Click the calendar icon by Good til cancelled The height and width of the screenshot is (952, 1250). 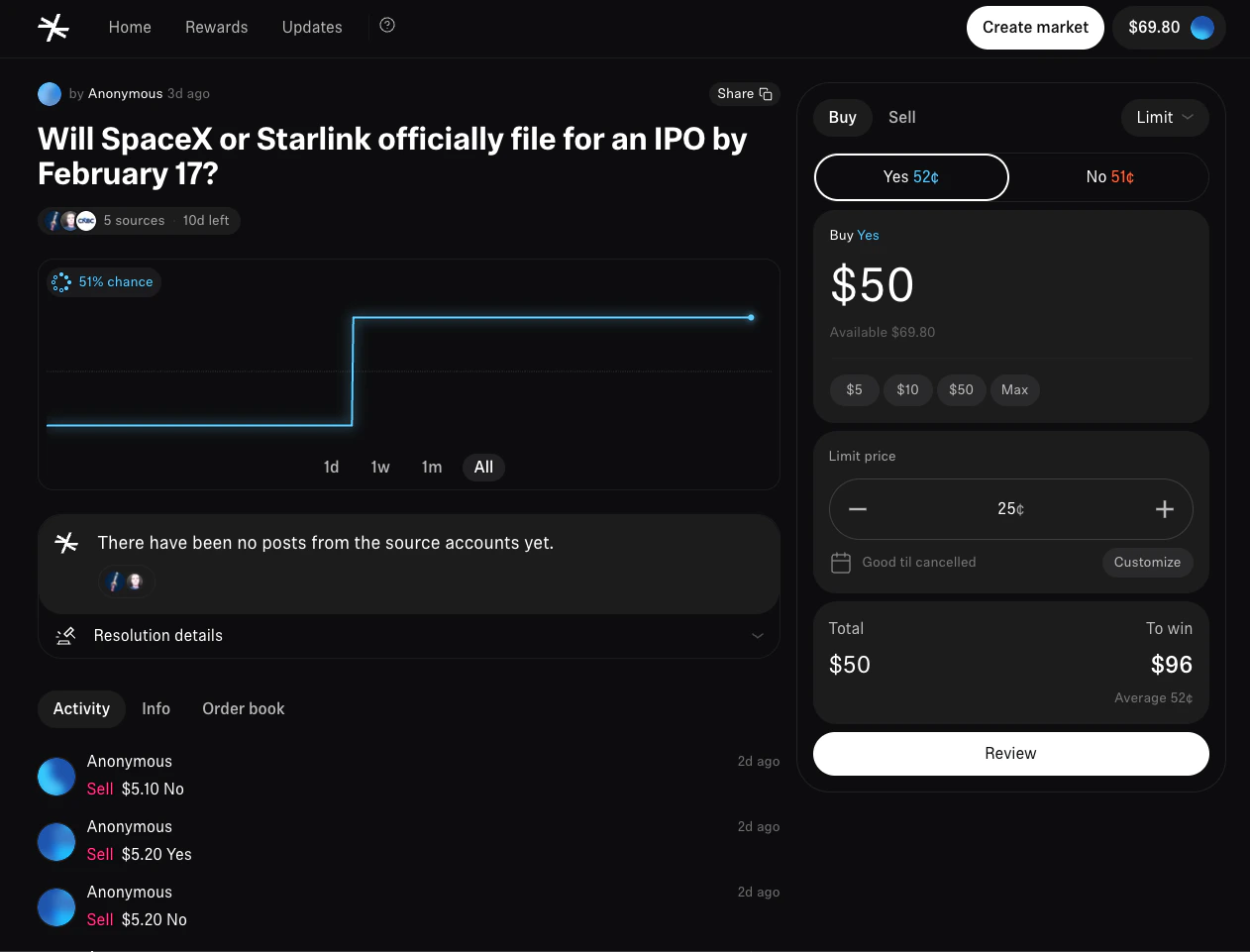(841, 563)
